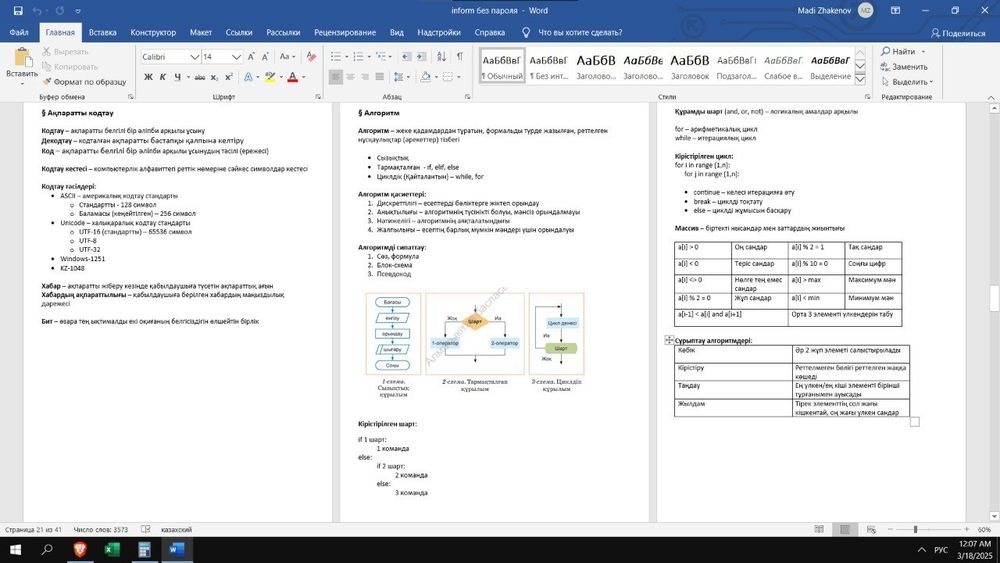1000x563 pixels.
Task: Open Ribbon Display Options icon in title bar
Action: click(895, 11)
